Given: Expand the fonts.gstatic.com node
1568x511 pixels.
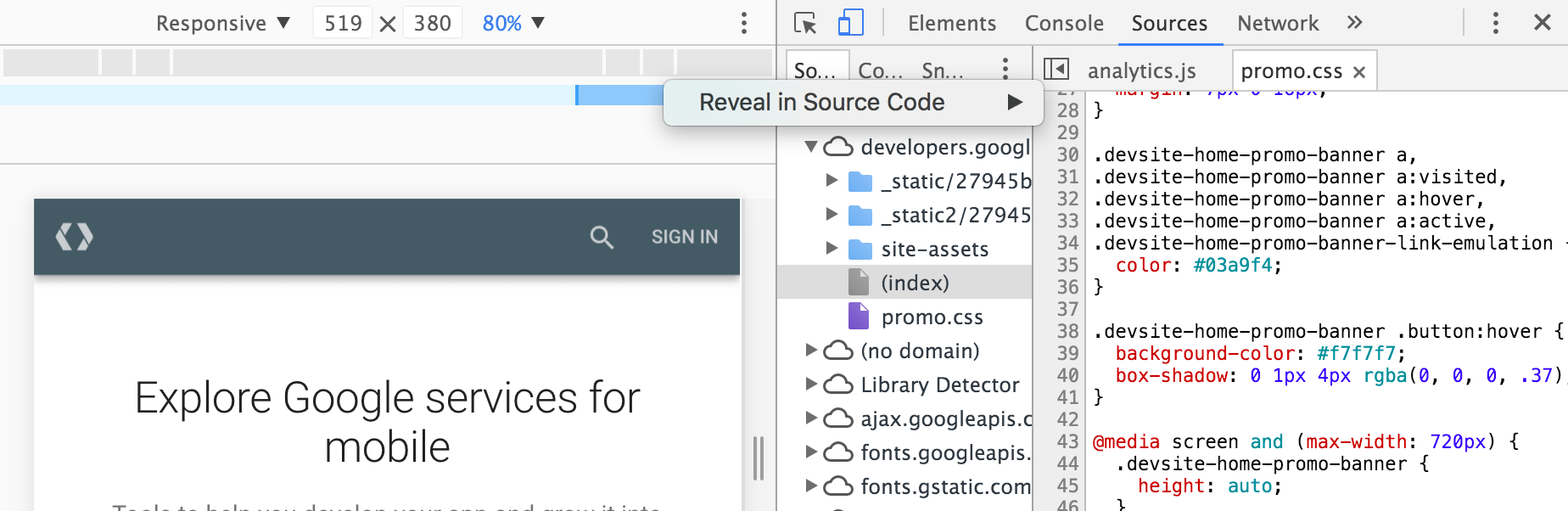Looking at the screenshot, I should point(811,486).
